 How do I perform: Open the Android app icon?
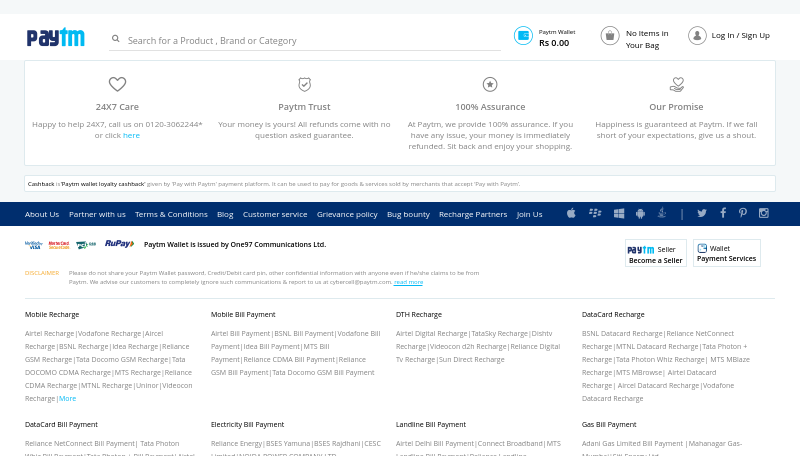tap(640, 214)
